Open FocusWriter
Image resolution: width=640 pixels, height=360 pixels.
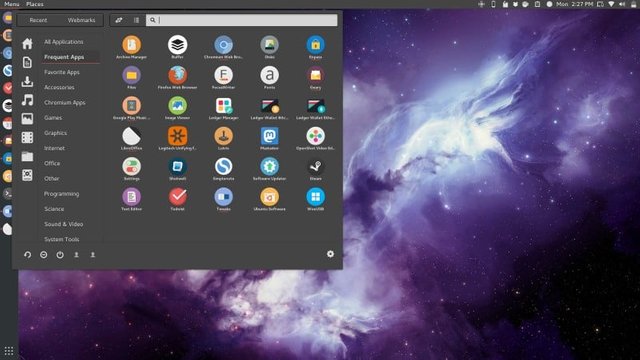(x=224, y=75)
